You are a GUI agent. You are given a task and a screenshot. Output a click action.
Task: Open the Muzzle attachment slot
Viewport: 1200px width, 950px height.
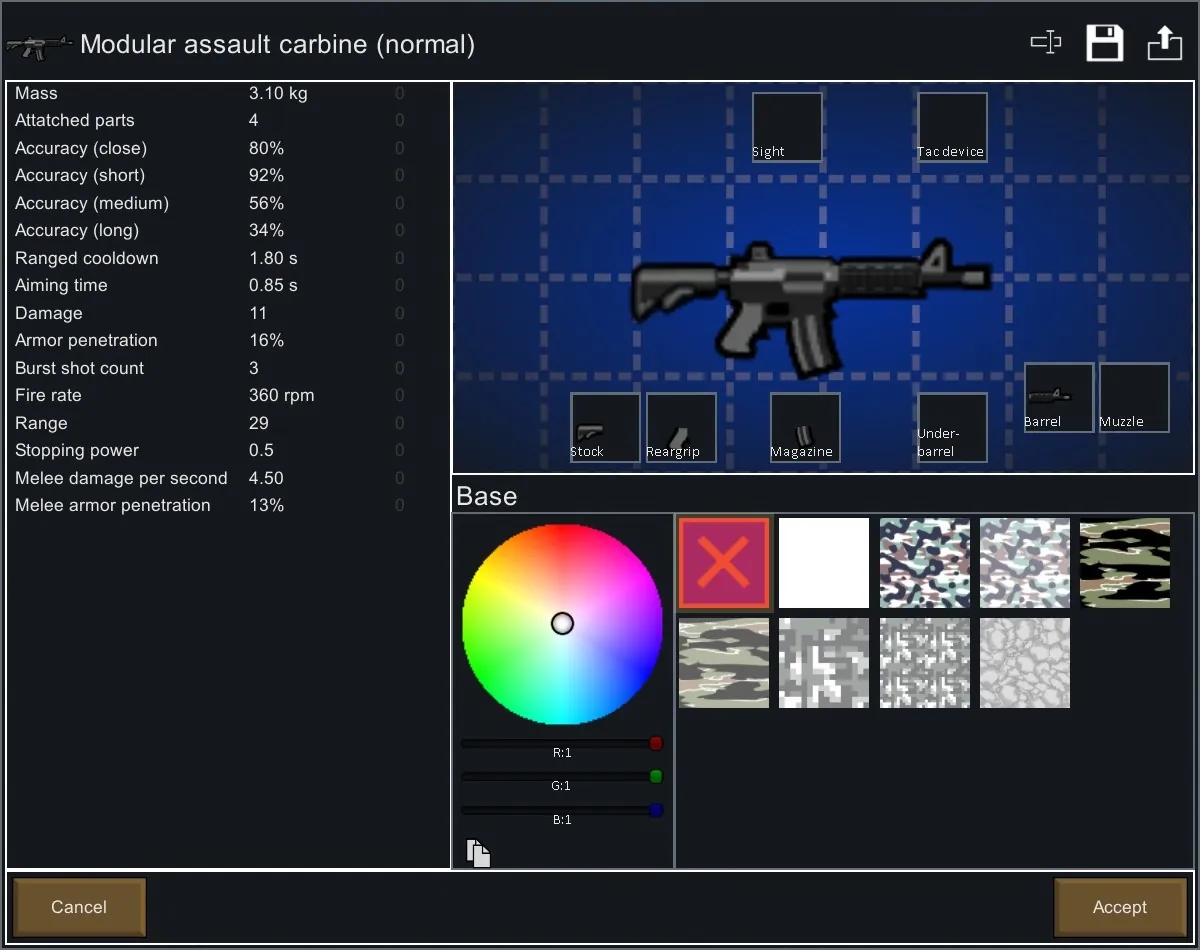(x=1134, y=397)
